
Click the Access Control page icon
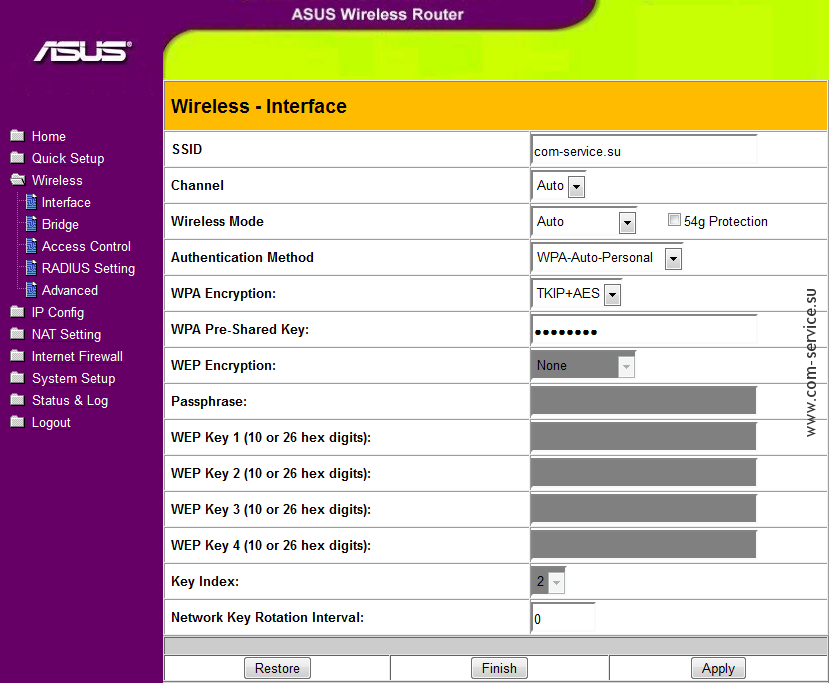click(x=32, y=246)
